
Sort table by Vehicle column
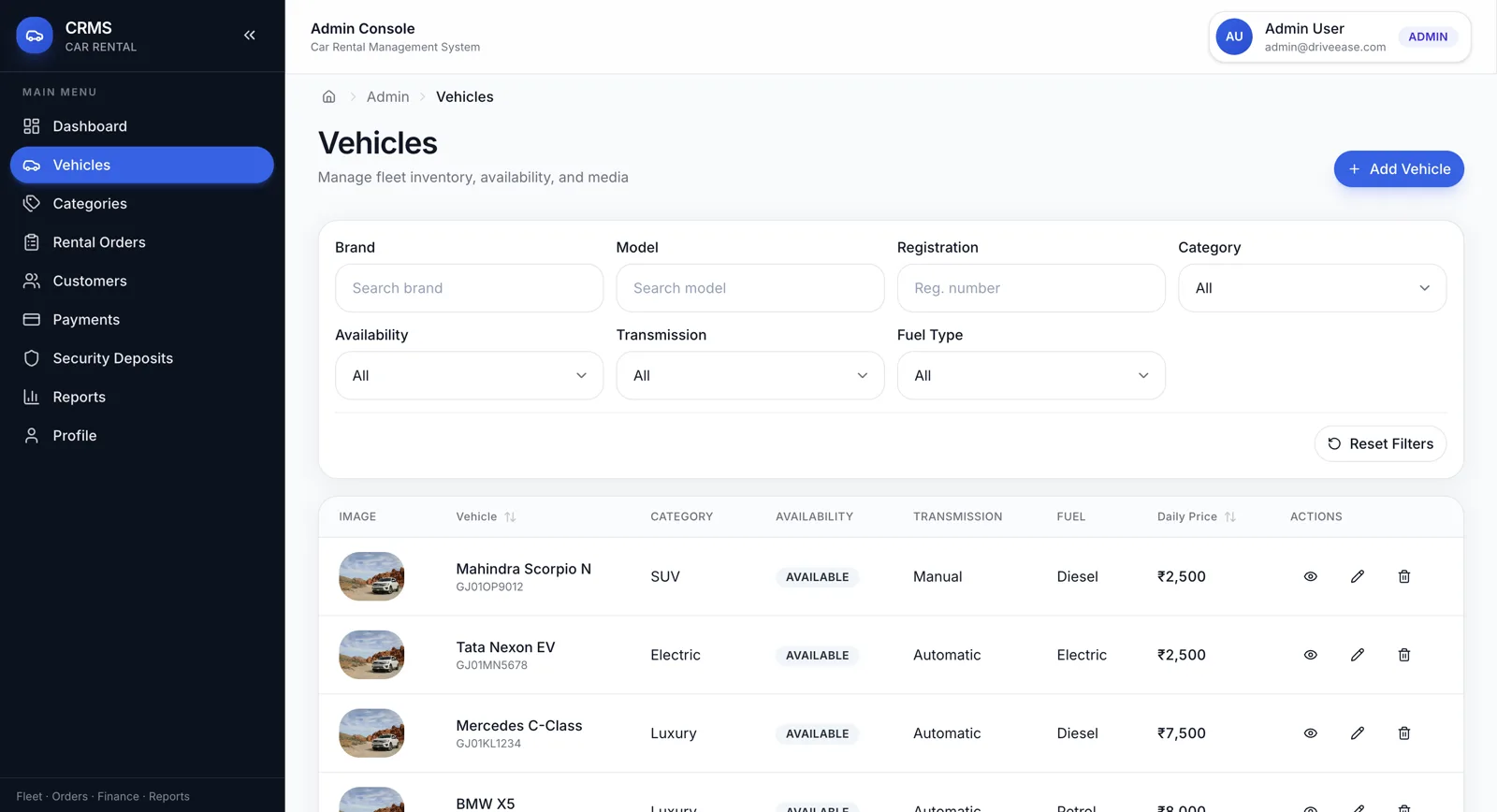[x=486, y=516]
